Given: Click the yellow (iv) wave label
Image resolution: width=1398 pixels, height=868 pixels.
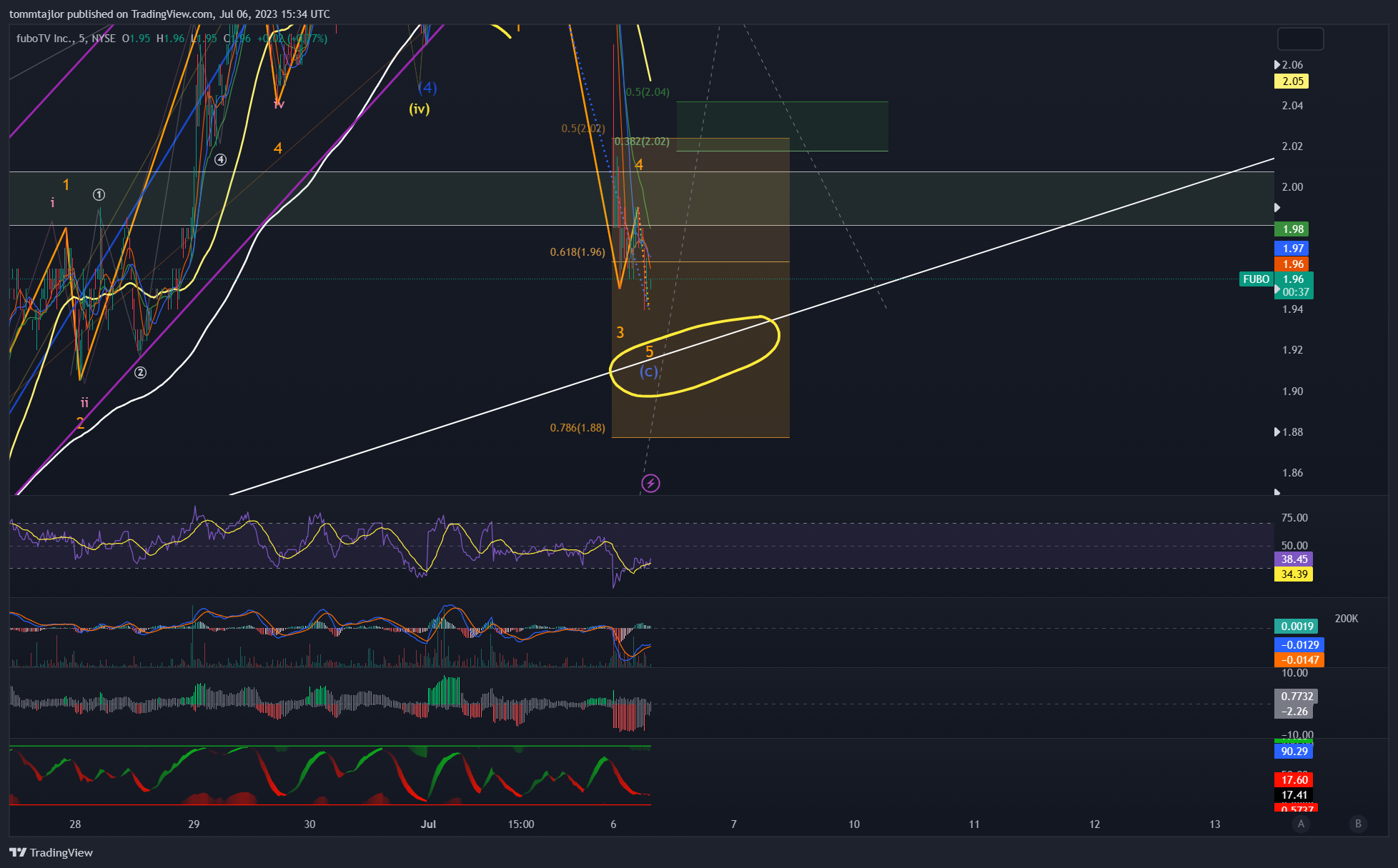Looking at the screenshot, I should point(420,109).
